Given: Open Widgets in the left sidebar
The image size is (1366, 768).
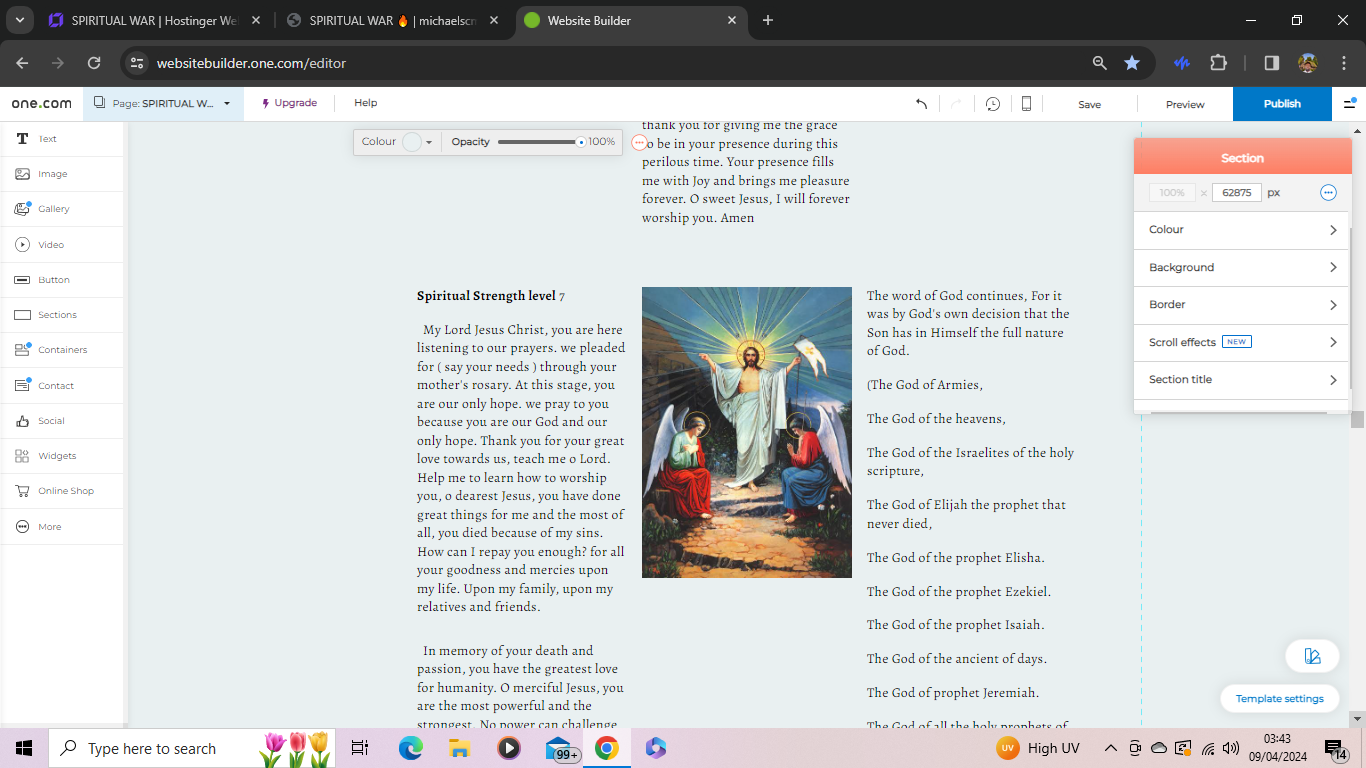Looking at the screenshot, I should (x=62, y=456).
